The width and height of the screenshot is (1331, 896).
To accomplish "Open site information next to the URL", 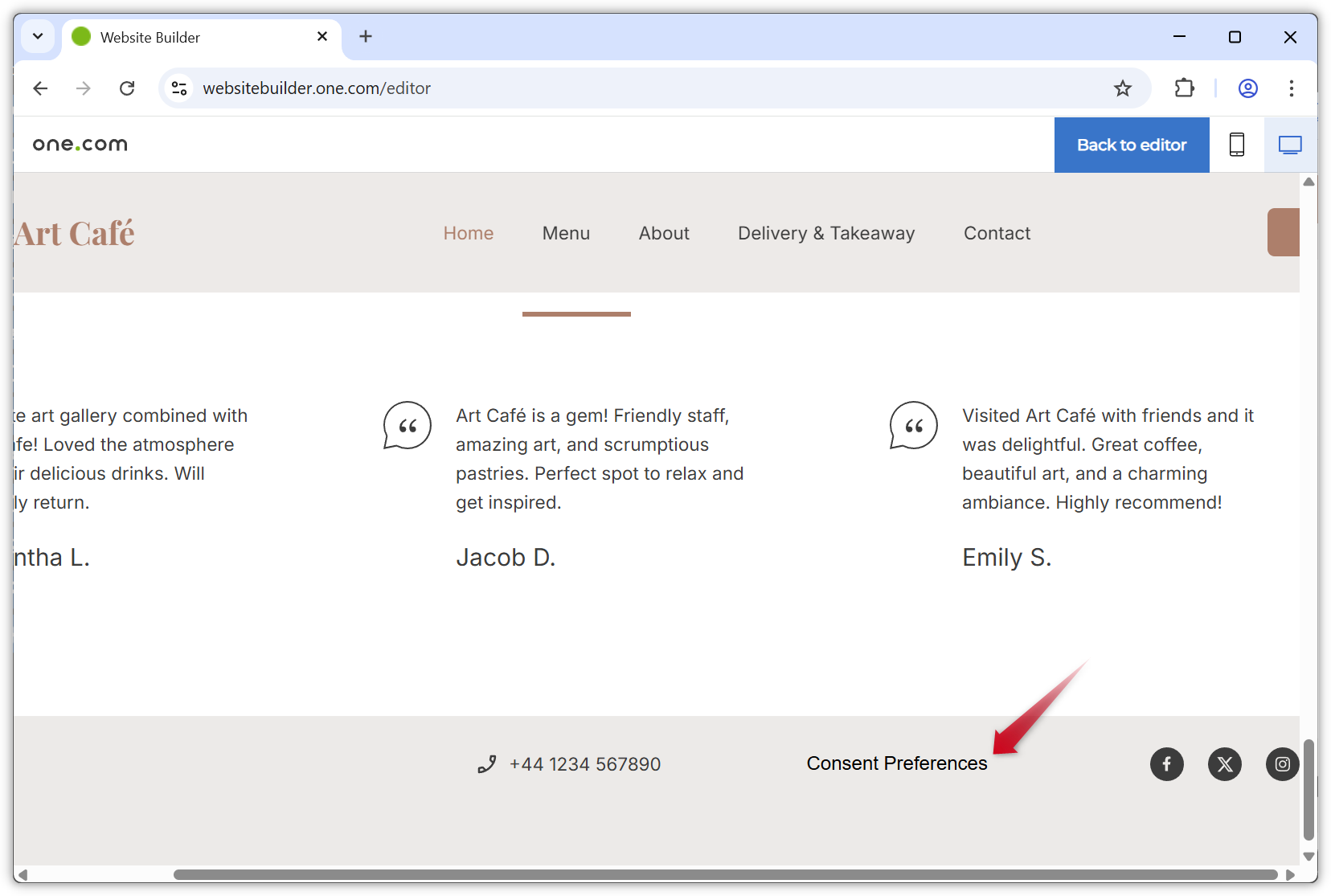I will (178, 88).
